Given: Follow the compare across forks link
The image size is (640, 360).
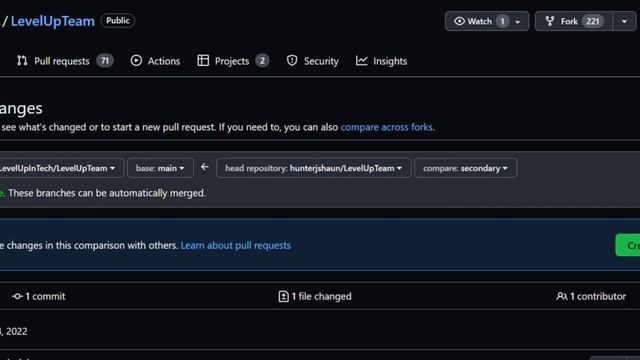Looking at the screenshot, I should tap(386, 127).
